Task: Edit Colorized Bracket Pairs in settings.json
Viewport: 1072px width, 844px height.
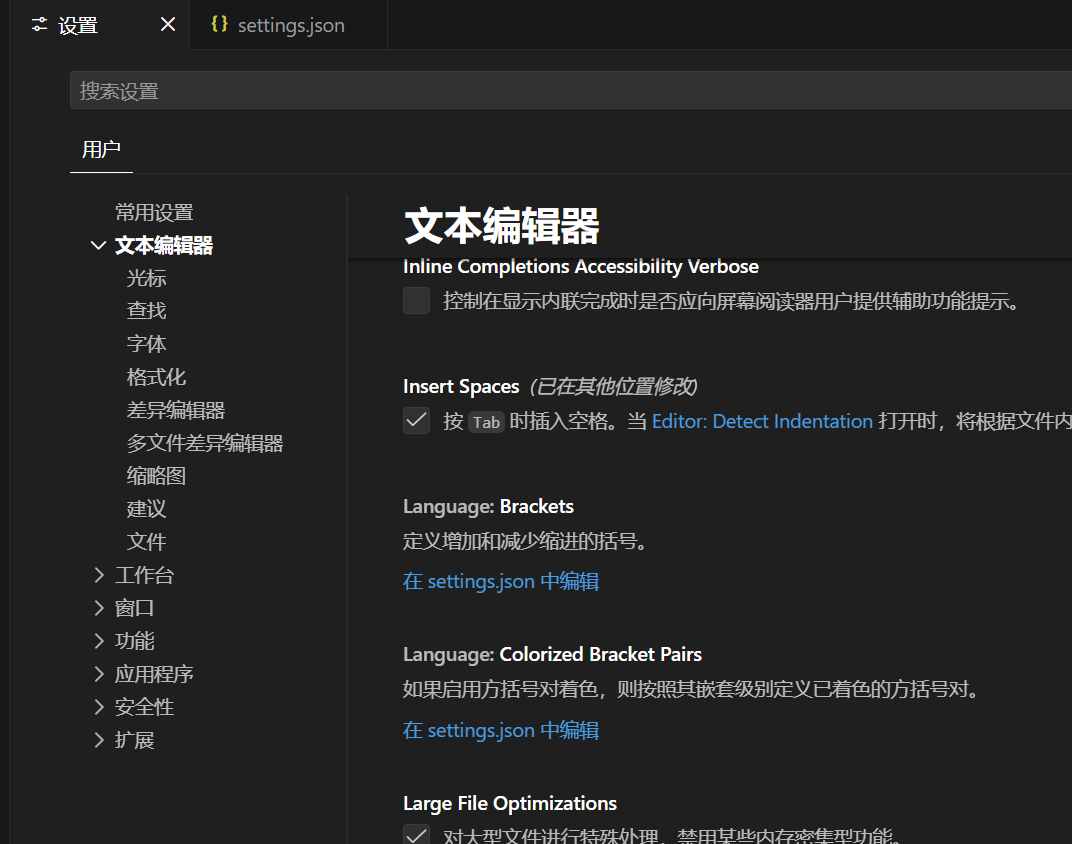Action: coord(500,730)
